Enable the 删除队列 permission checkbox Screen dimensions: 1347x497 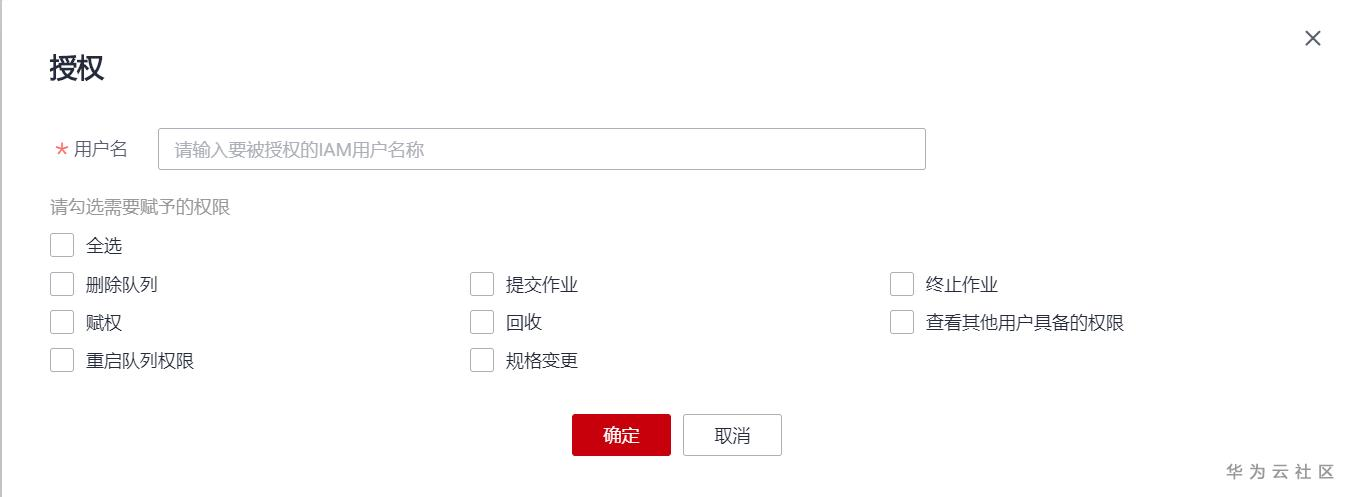[x=62, y=284]
